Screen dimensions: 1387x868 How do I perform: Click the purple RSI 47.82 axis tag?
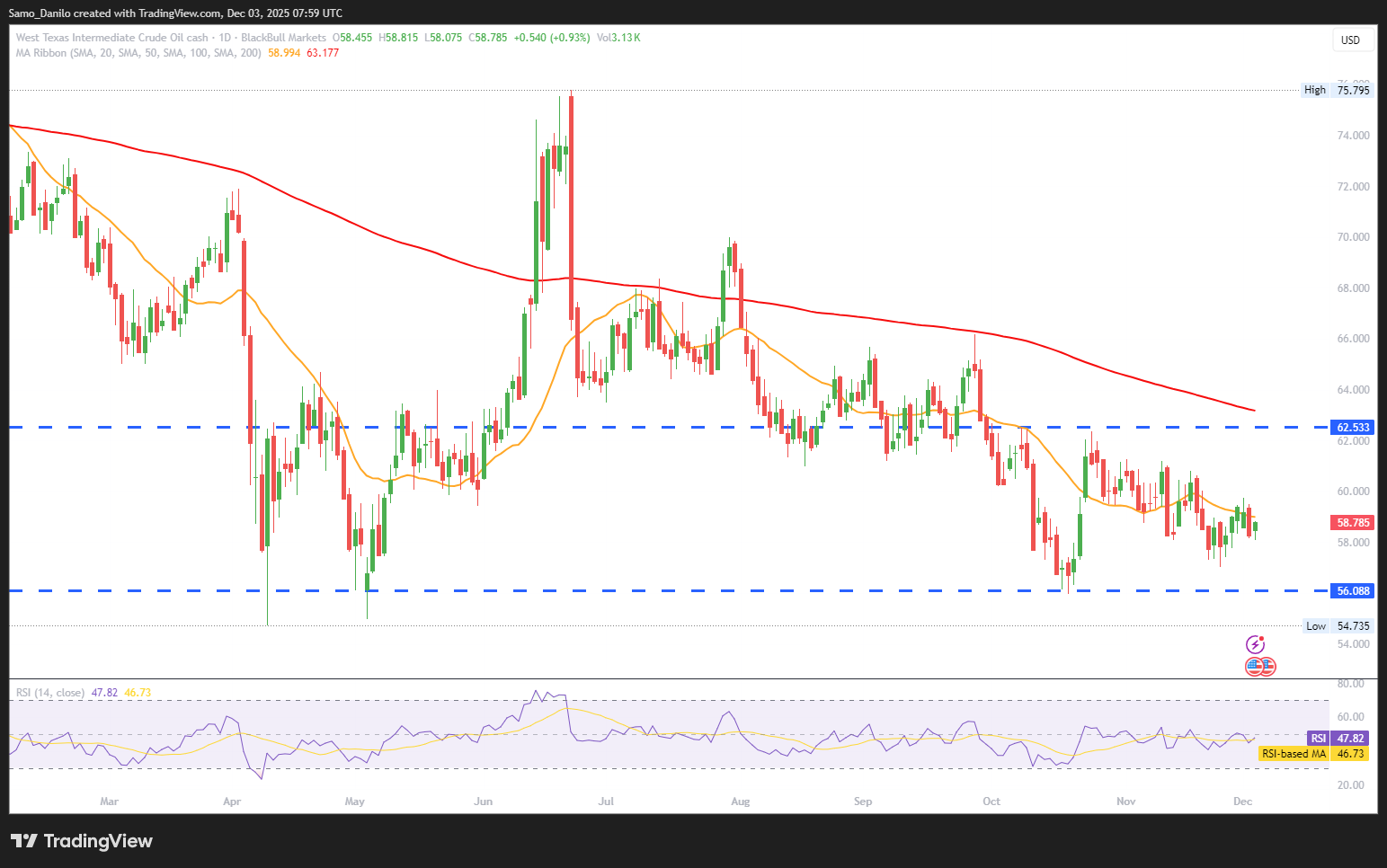[x=1338, y=739]
